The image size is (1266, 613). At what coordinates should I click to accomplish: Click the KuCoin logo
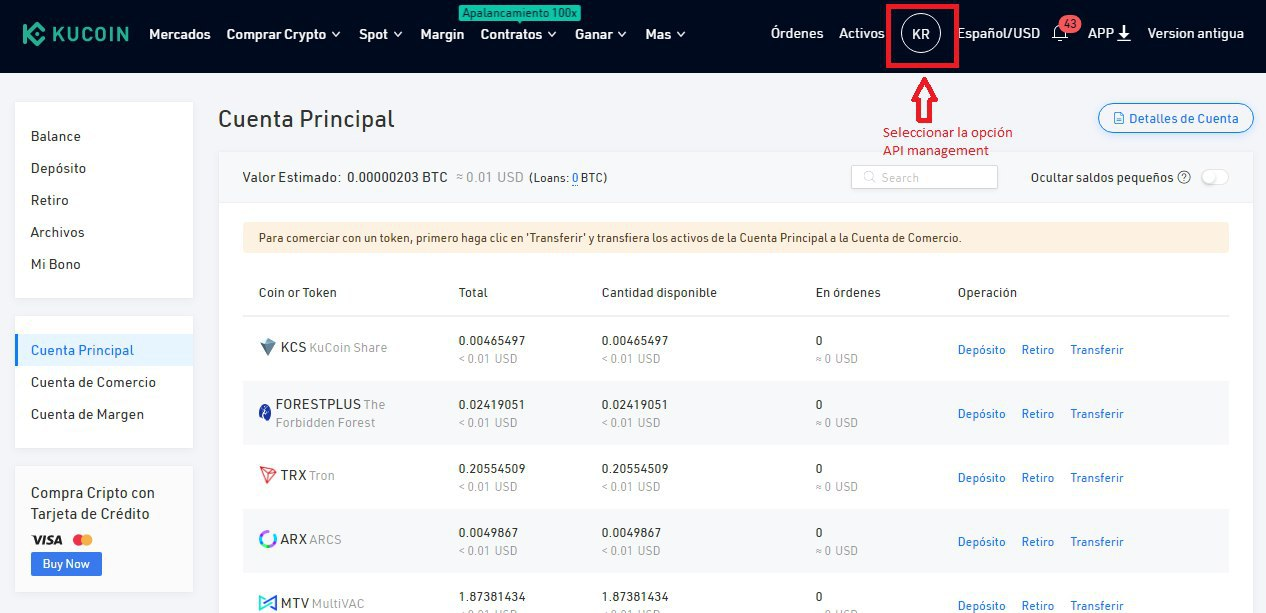(x=76, y=34)
